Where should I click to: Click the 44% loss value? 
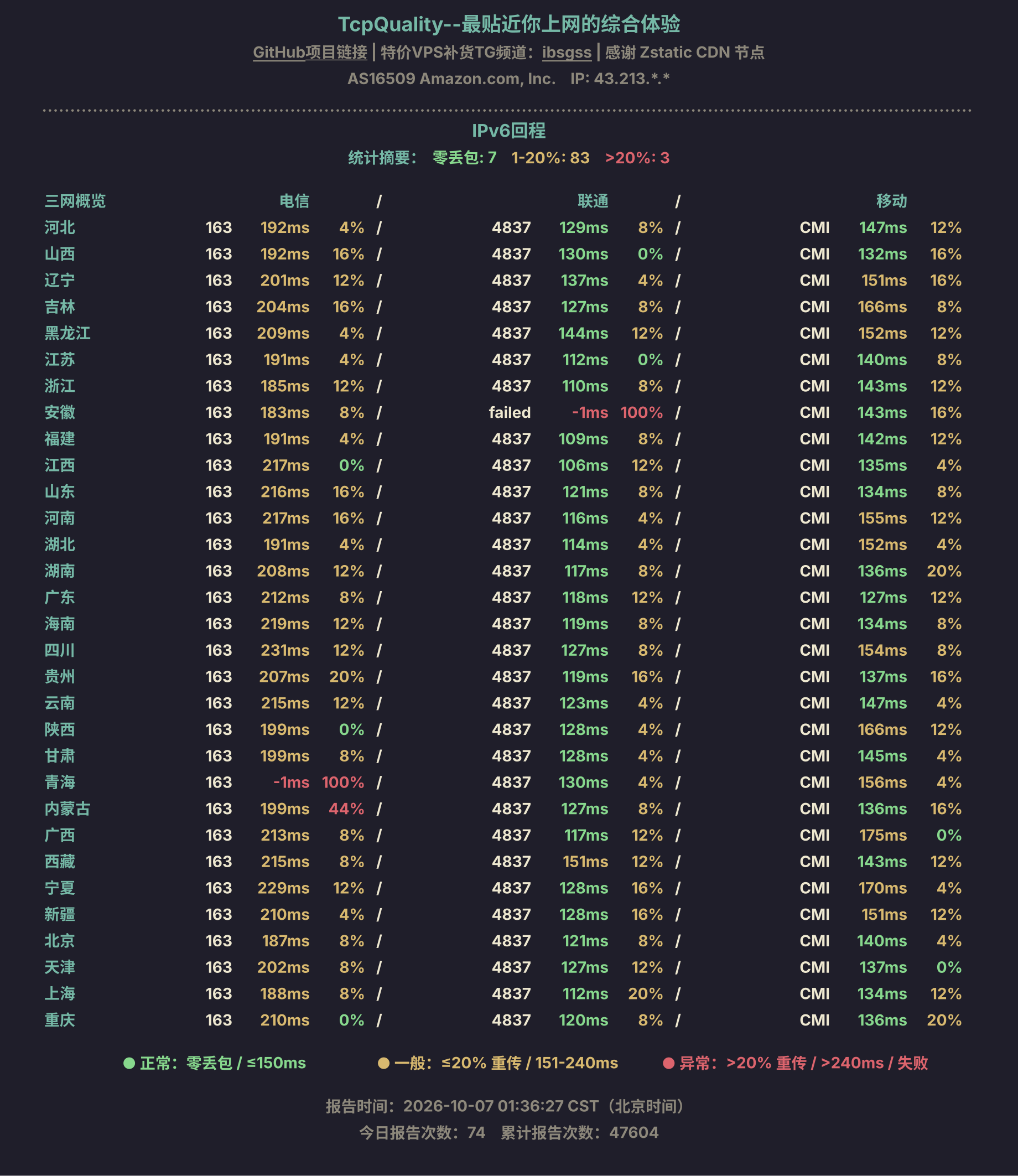346,809
